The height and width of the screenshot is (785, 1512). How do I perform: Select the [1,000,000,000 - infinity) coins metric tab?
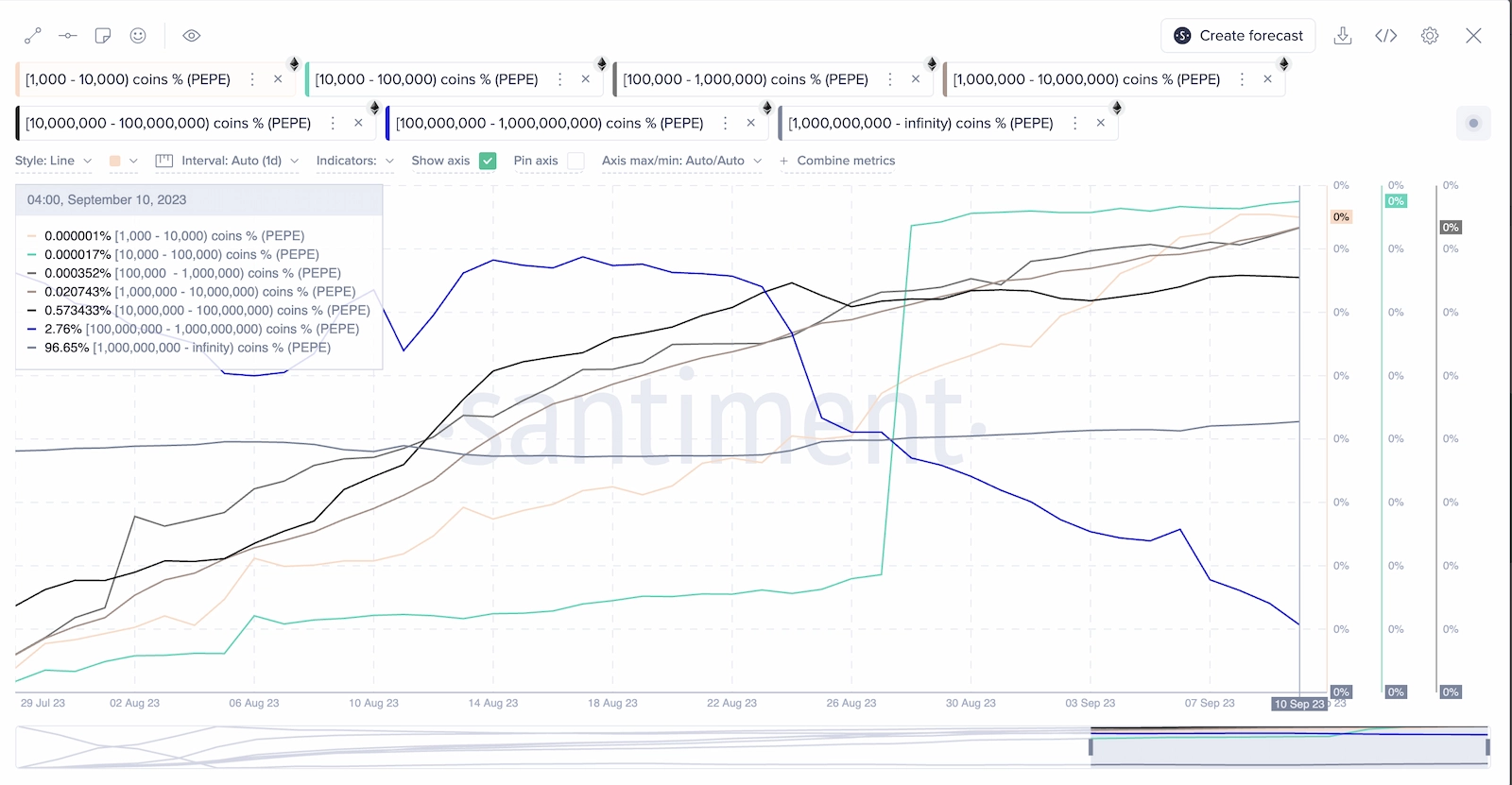tap(920, 123)
